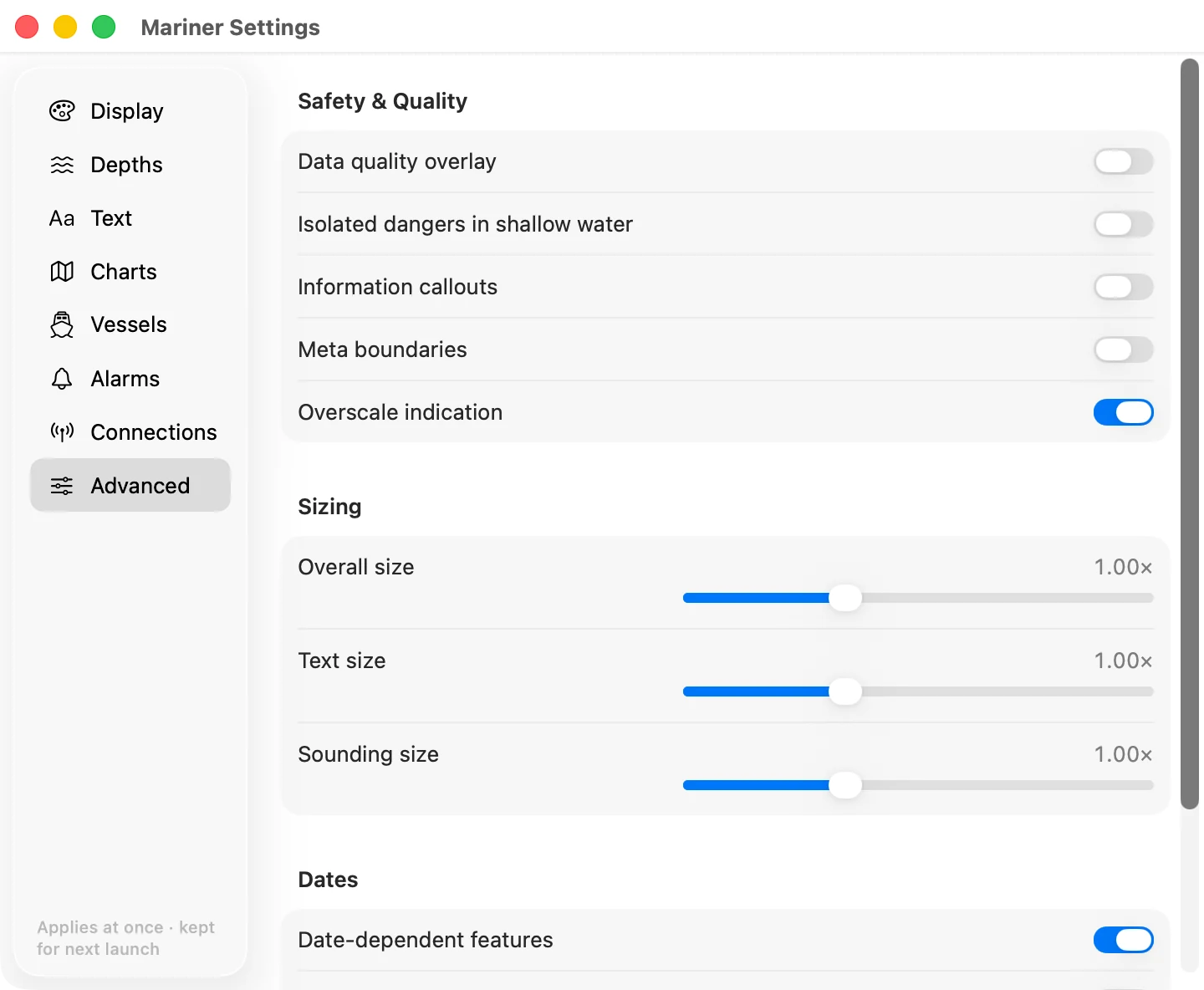This screenshot has width=1204, height=990.
Task: Show the Alarms settings page
Action: (x=130, y=379)
